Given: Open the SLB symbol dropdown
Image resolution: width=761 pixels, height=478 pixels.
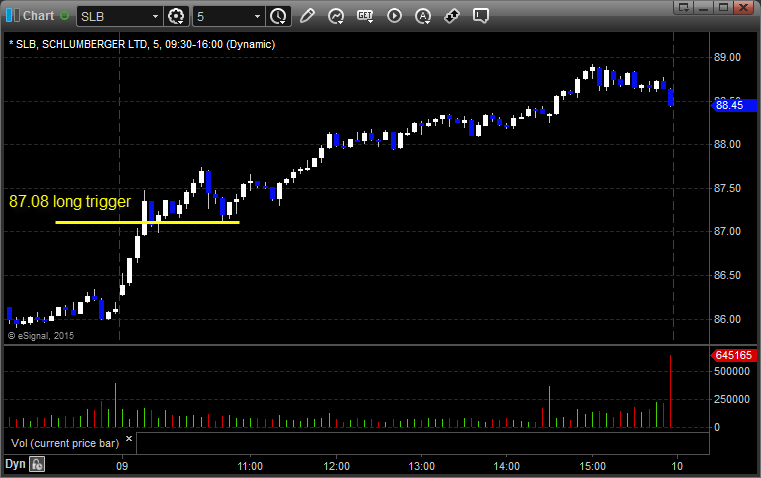Looking at the screenshot, I should coord(155,16).
